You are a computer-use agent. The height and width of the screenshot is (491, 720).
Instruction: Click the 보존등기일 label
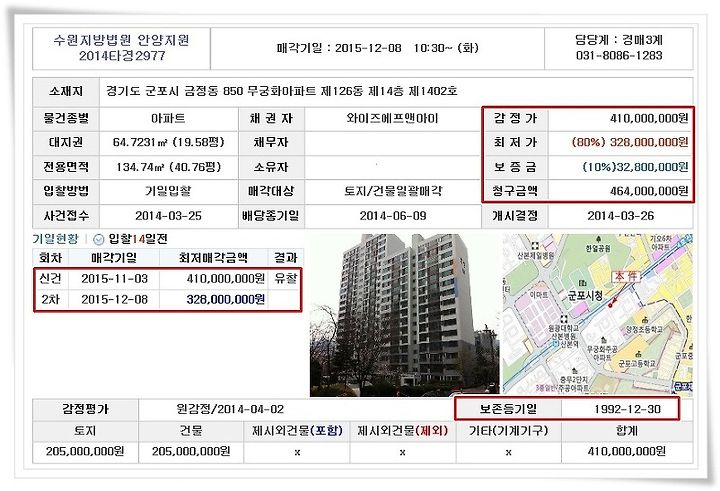[x=508, y=409]
